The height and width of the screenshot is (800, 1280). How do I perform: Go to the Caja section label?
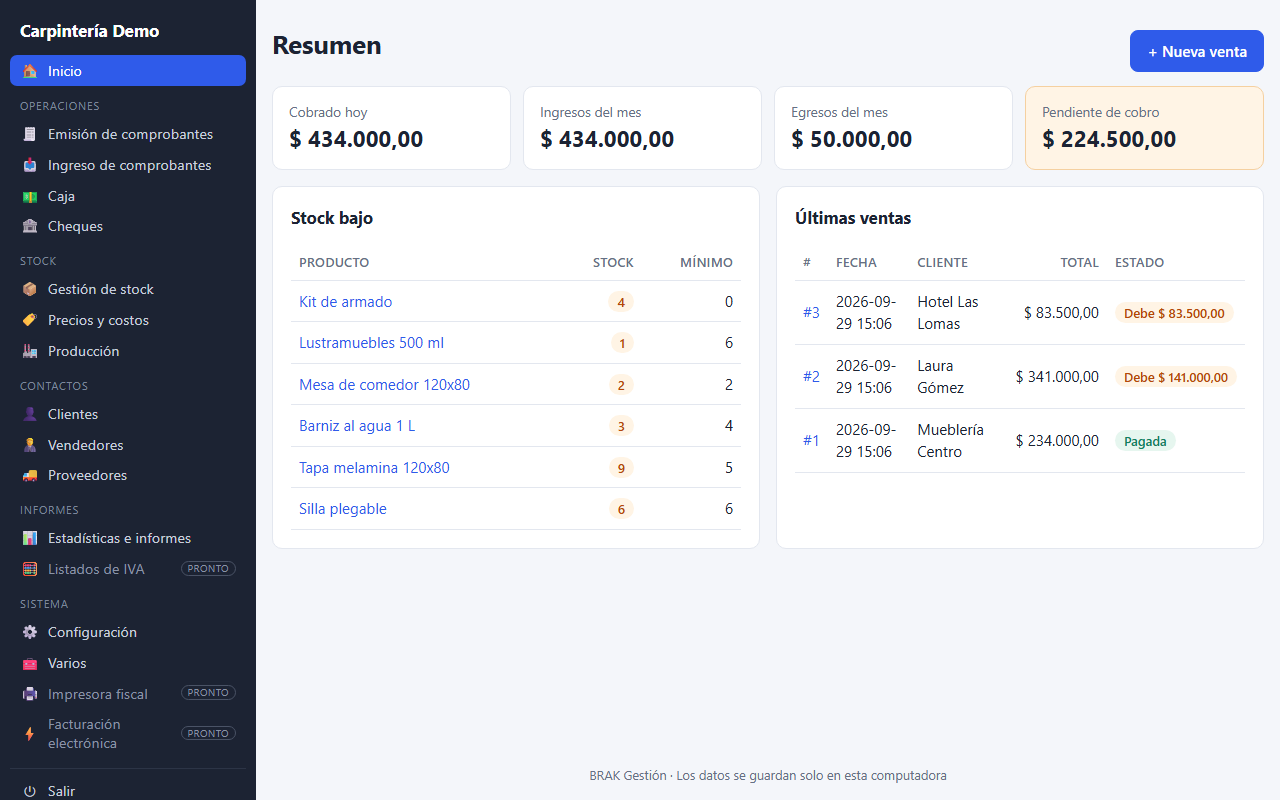(x=61, y=196)
